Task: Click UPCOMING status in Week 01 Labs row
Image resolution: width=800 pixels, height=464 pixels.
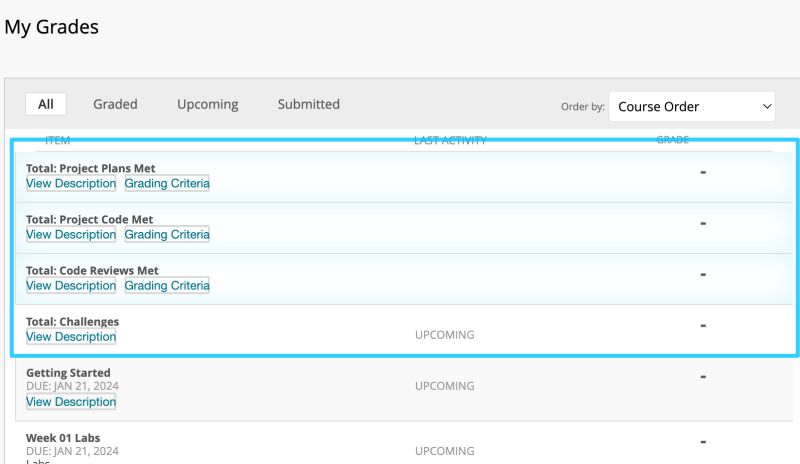Action: [444, 451]
